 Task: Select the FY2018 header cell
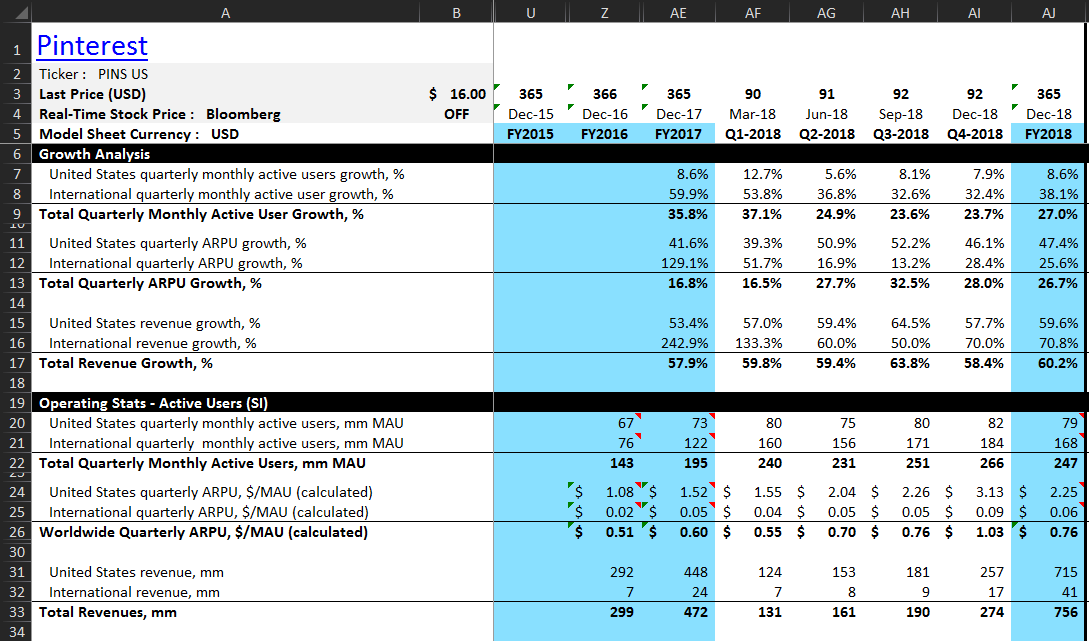(x=1049, y=134)
